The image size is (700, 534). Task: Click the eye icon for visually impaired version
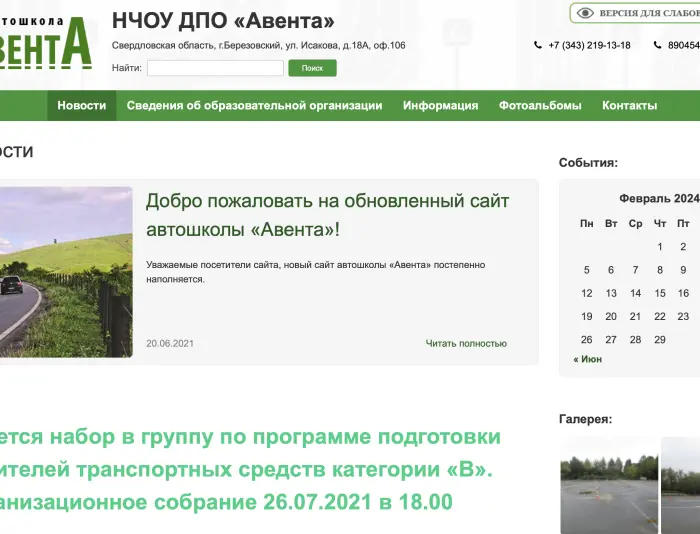pos(585,13)
